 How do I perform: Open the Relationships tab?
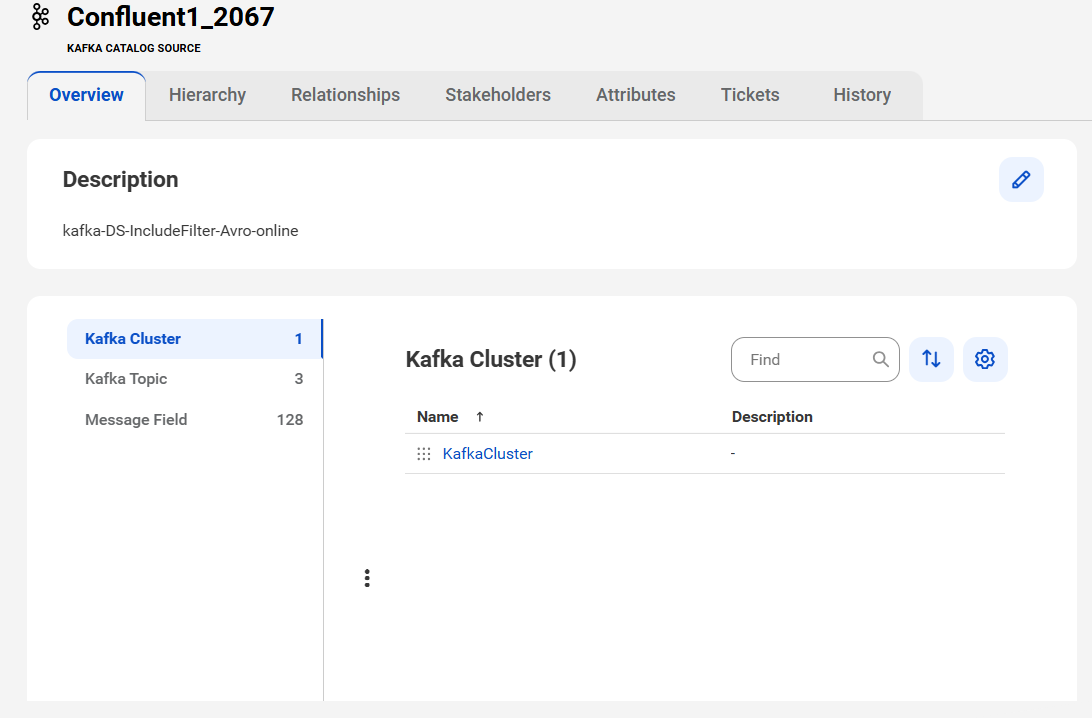click(x=345, y=95)
